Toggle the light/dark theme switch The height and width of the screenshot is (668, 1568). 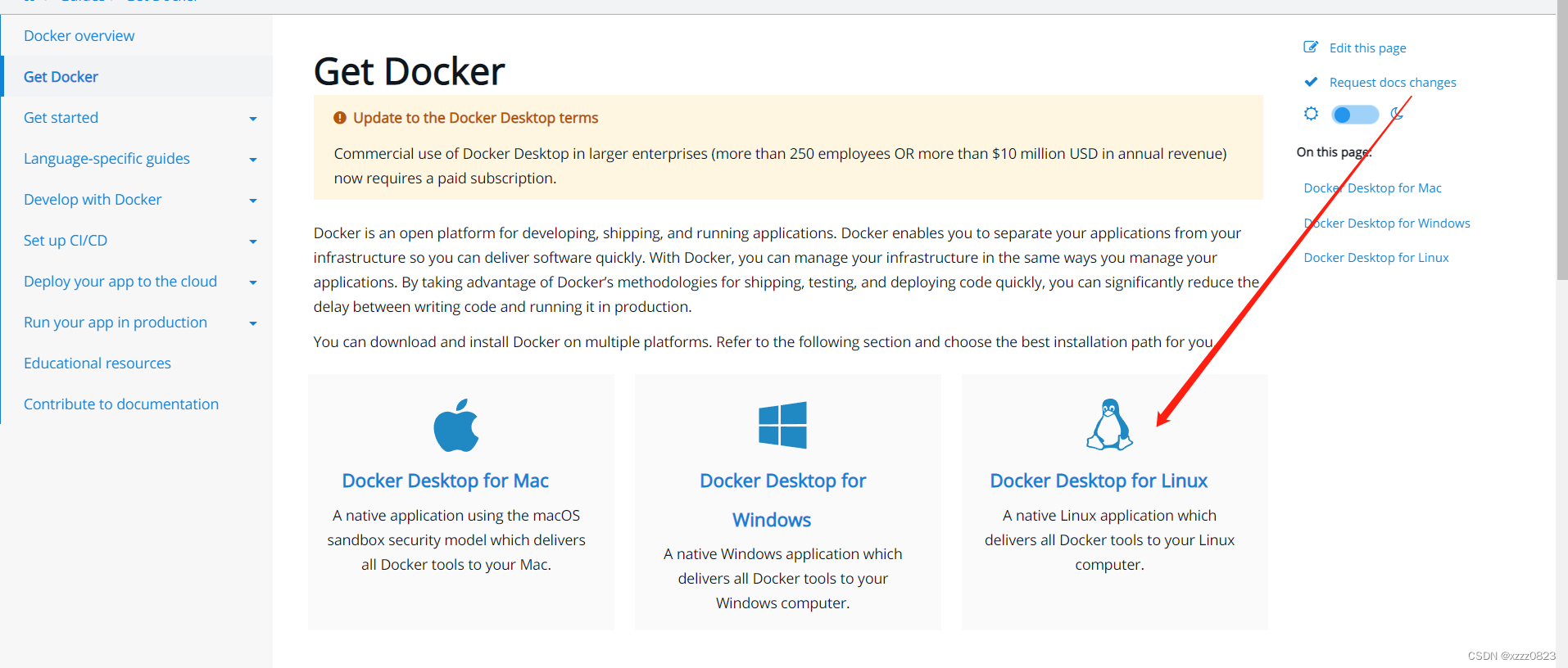coord(1355,115)
